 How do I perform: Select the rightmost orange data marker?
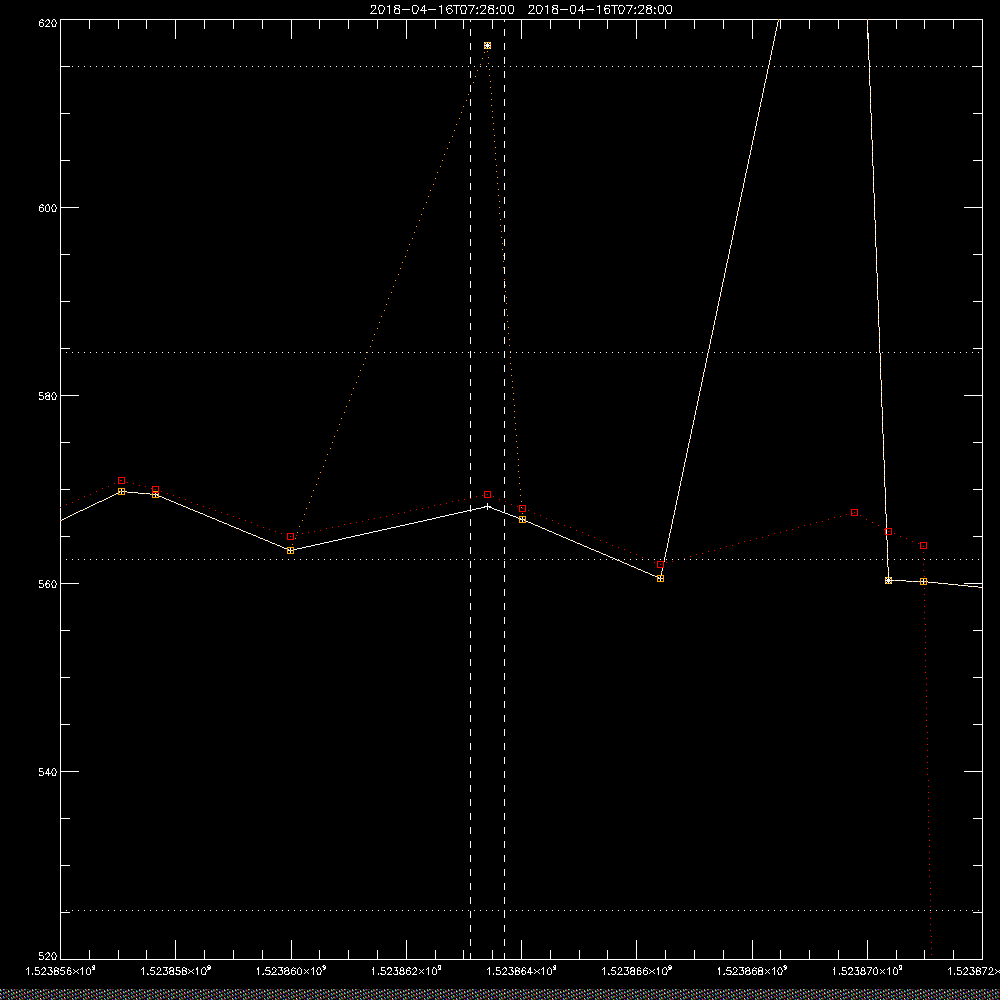click(923, 582)
